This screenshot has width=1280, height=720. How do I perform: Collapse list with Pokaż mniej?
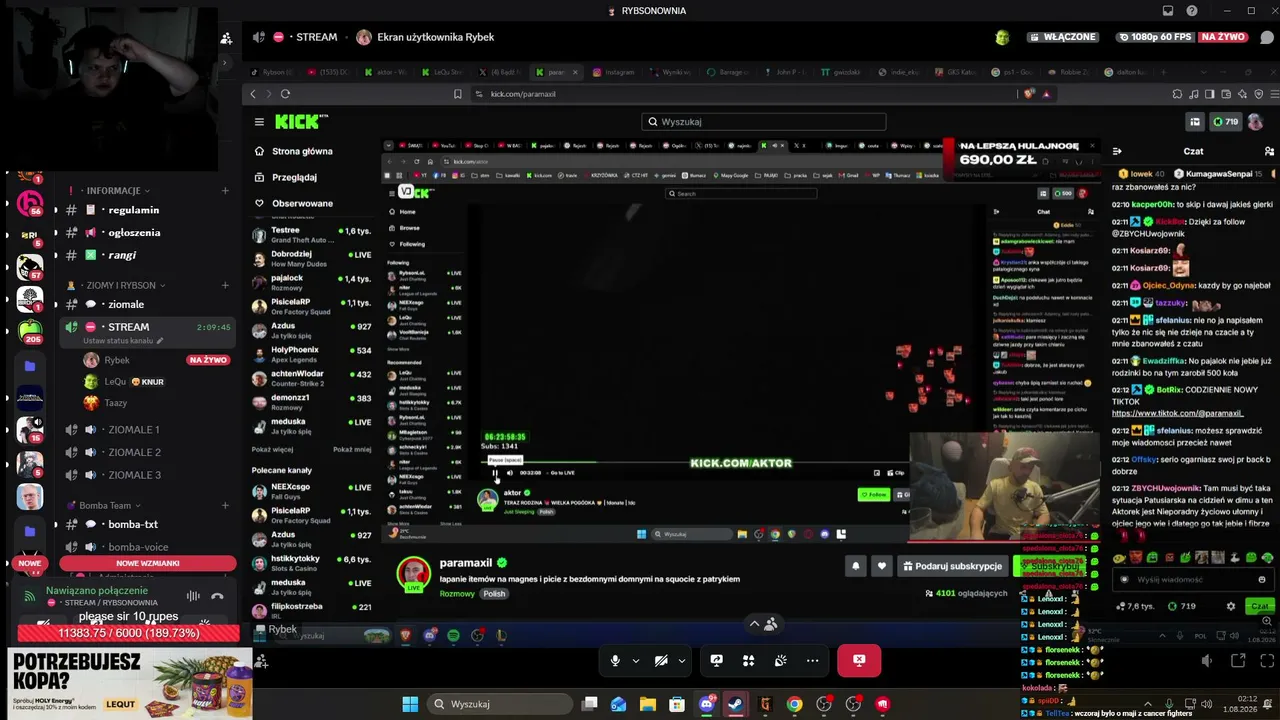tap(352, 450)
